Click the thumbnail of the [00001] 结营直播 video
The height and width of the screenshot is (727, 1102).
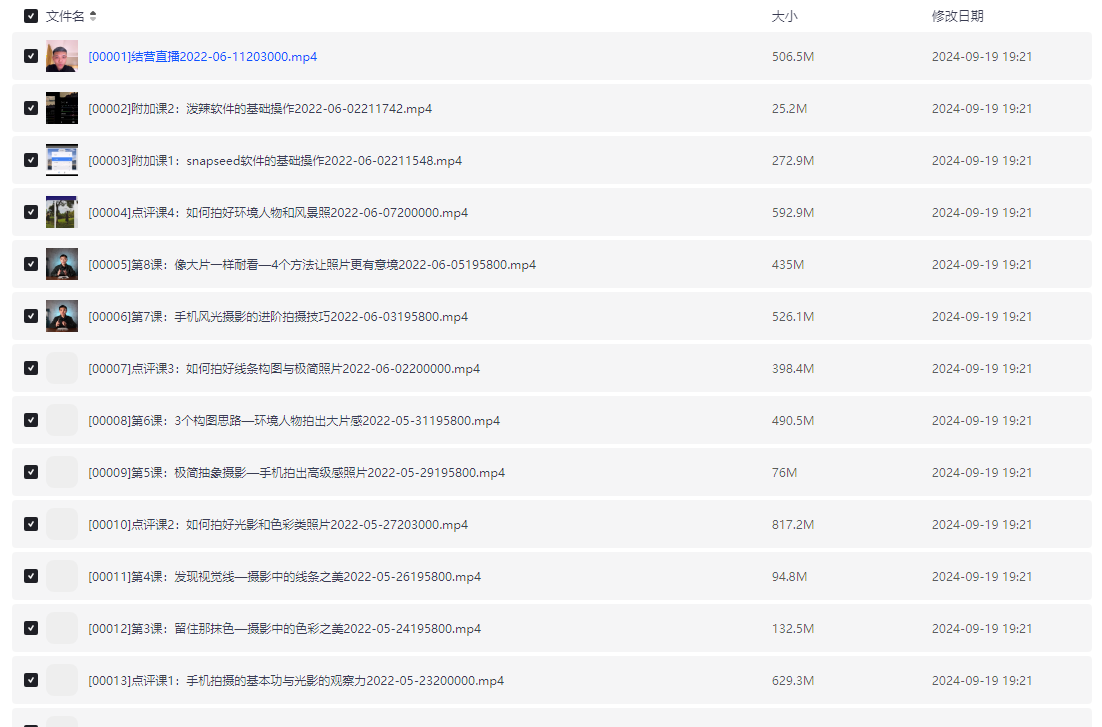(62, 56)
